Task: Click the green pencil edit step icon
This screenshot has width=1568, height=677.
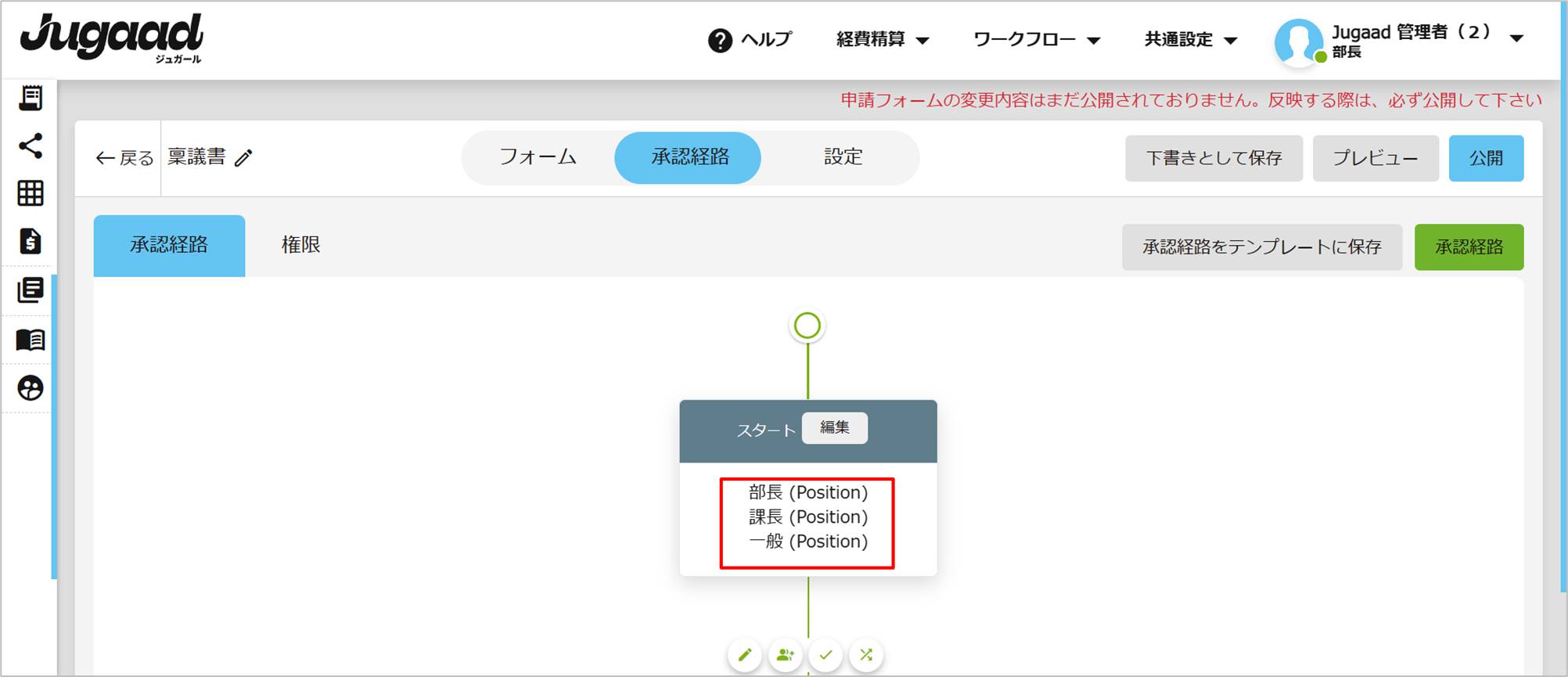Action: click(745, 655)
